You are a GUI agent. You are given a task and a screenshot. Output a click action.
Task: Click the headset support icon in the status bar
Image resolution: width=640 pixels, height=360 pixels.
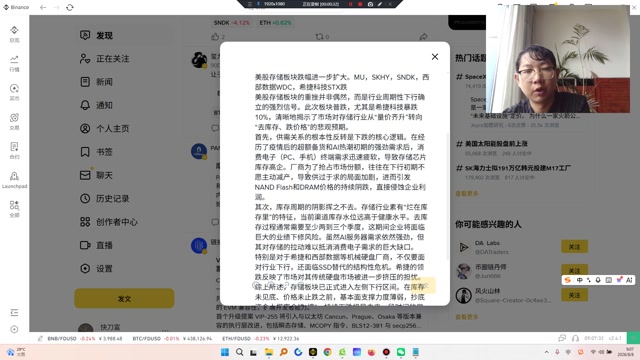(575, 338)
